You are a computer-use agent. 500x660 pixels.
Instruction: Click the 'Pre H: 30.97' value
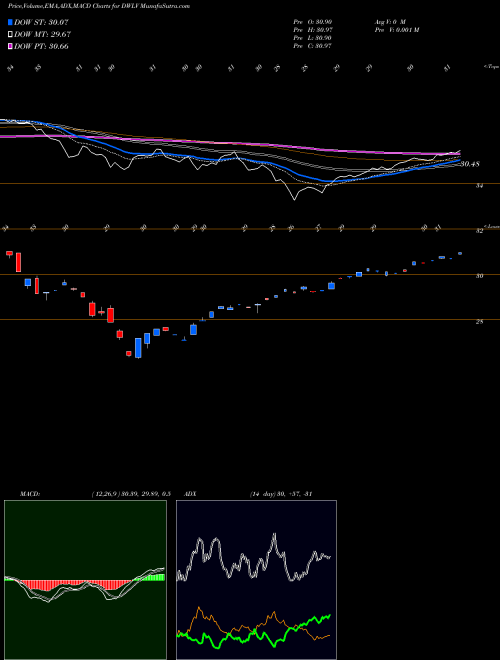[x=313, y=30]
